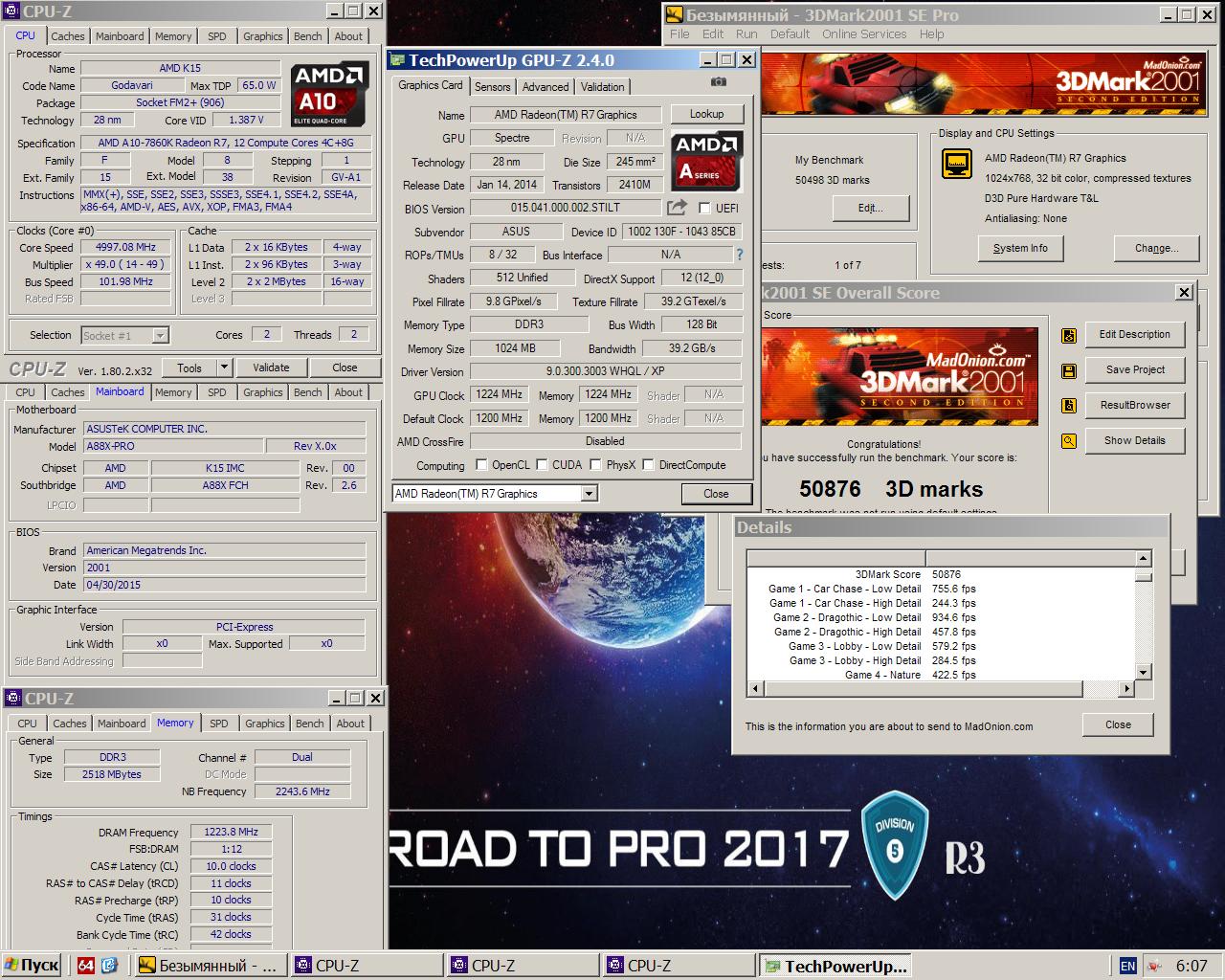1225x980 pixels.
Task: Click the GPU-Z title bar icon
Action: pos(397,60)
